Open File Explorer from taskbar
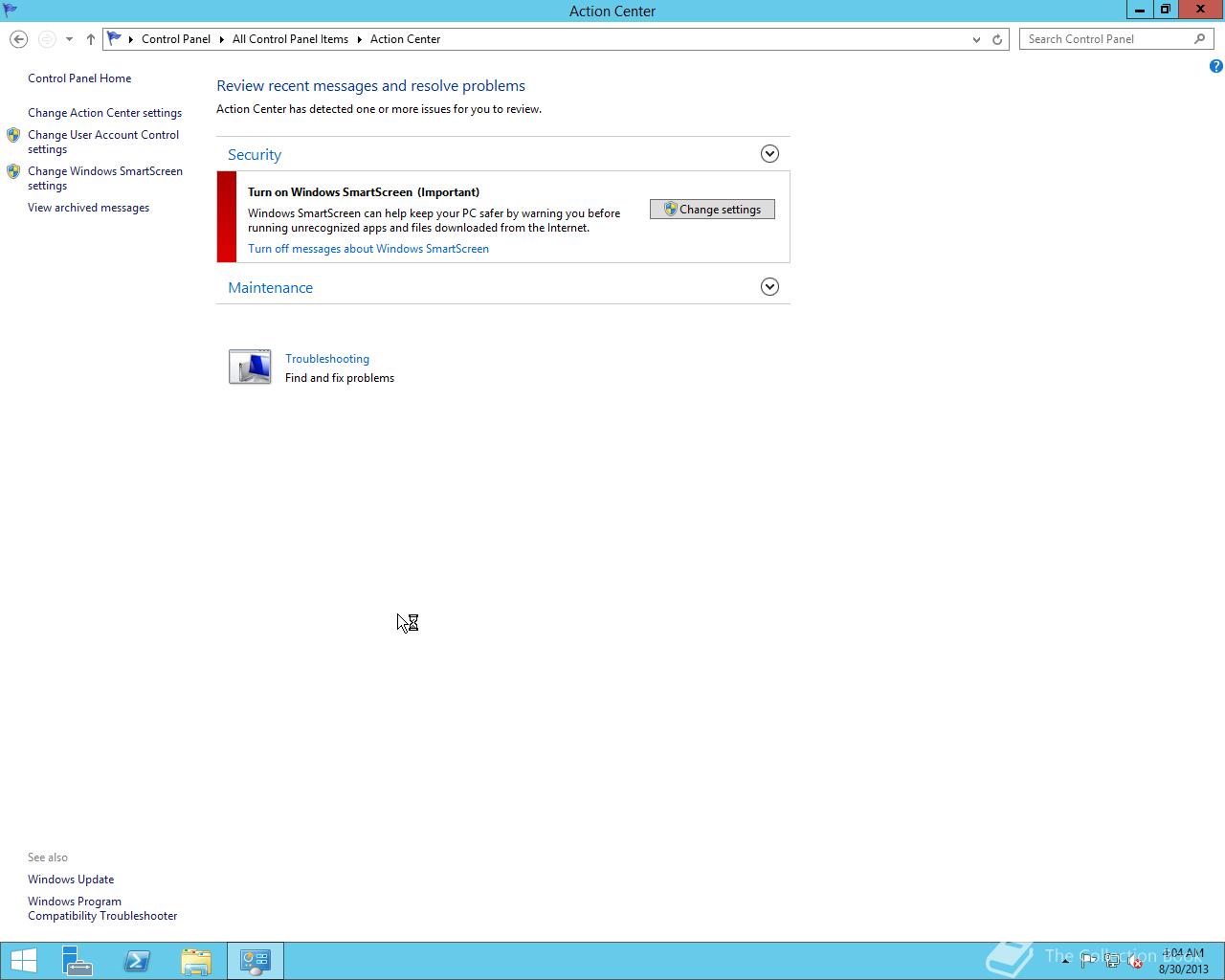1225x980 pixels. coord(196,961)
